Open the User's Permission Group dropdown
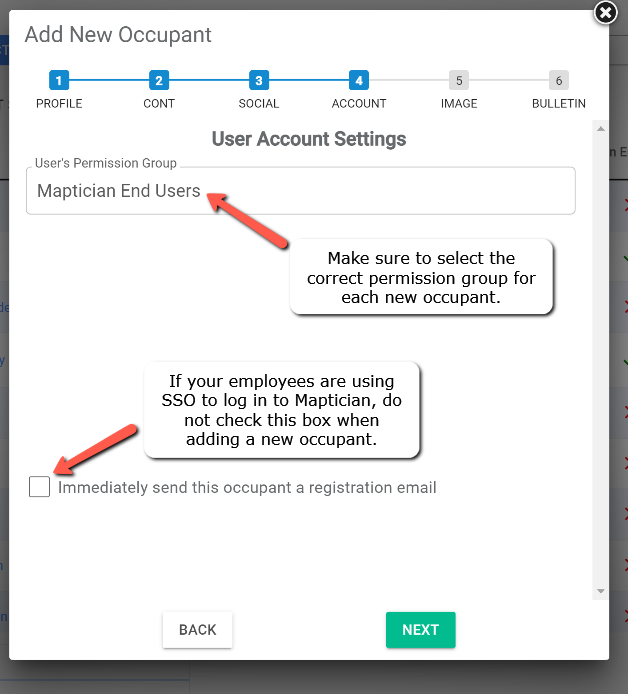Image resolution: width=628 pixels, height=694 pixels. (x=301, y=191)
